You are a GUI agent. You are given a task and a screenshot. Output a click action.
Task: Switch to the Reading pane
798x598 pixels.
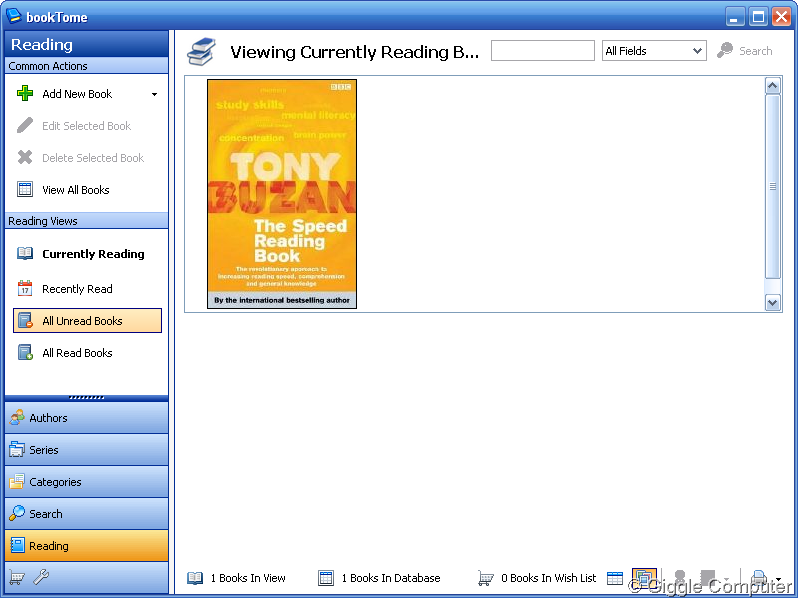[x=87, y=546]
